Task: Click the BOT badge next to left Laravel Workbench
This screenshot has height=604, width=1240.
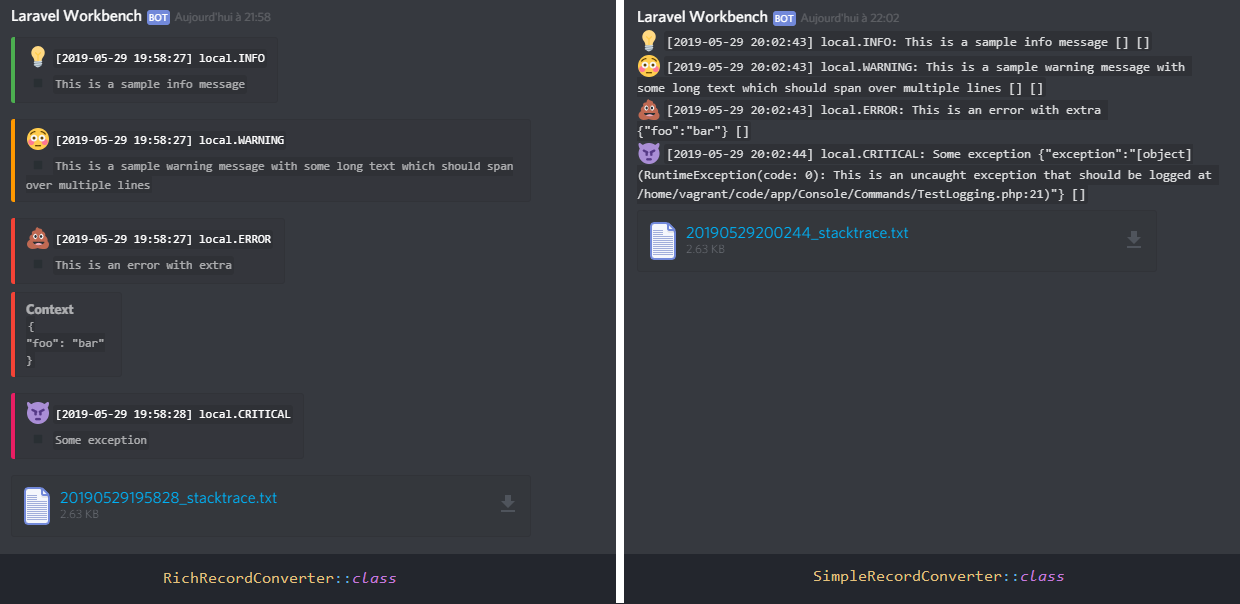Action: click(157, 17)
